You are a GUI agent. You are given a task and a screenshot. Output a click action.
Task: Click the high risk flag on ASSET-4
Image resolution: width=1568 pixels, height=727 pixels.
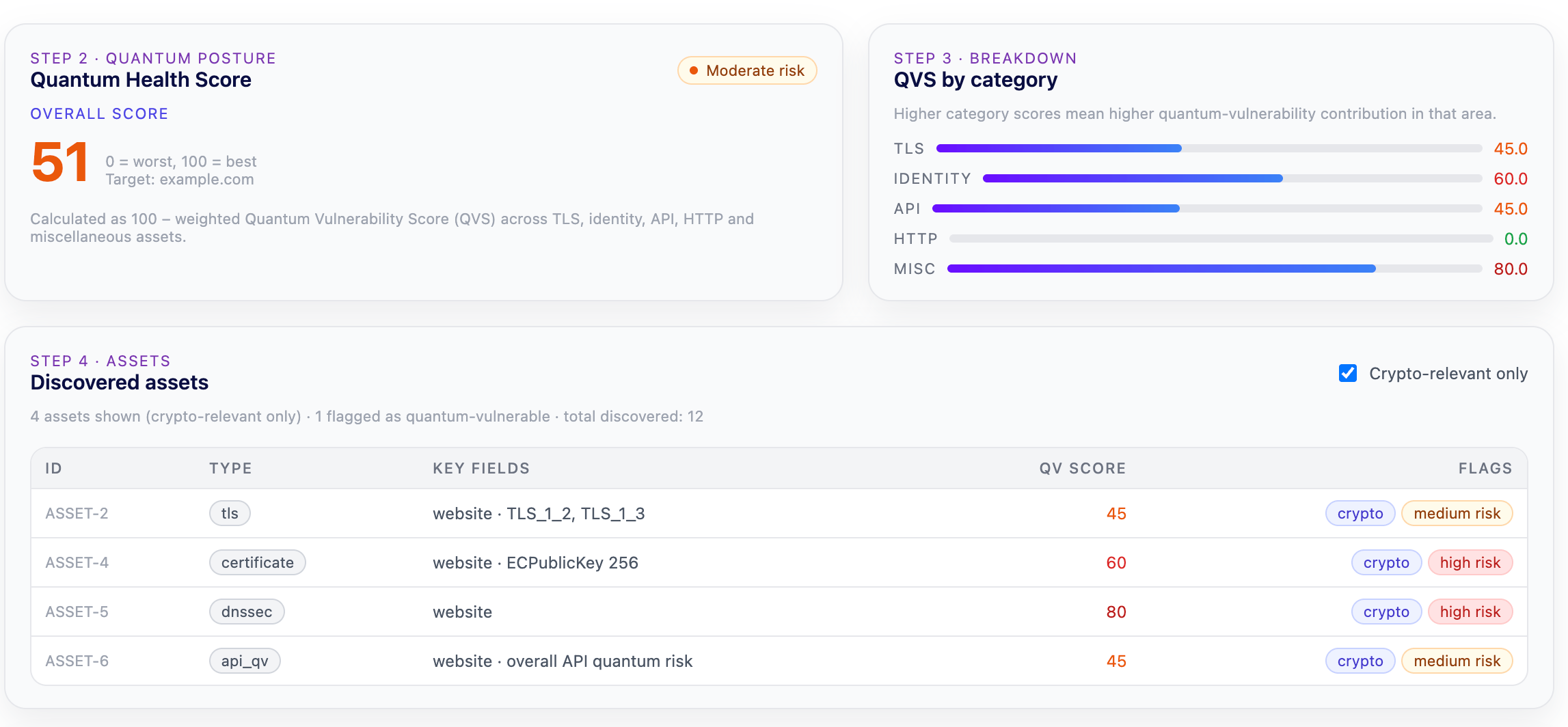point(1470,562)
